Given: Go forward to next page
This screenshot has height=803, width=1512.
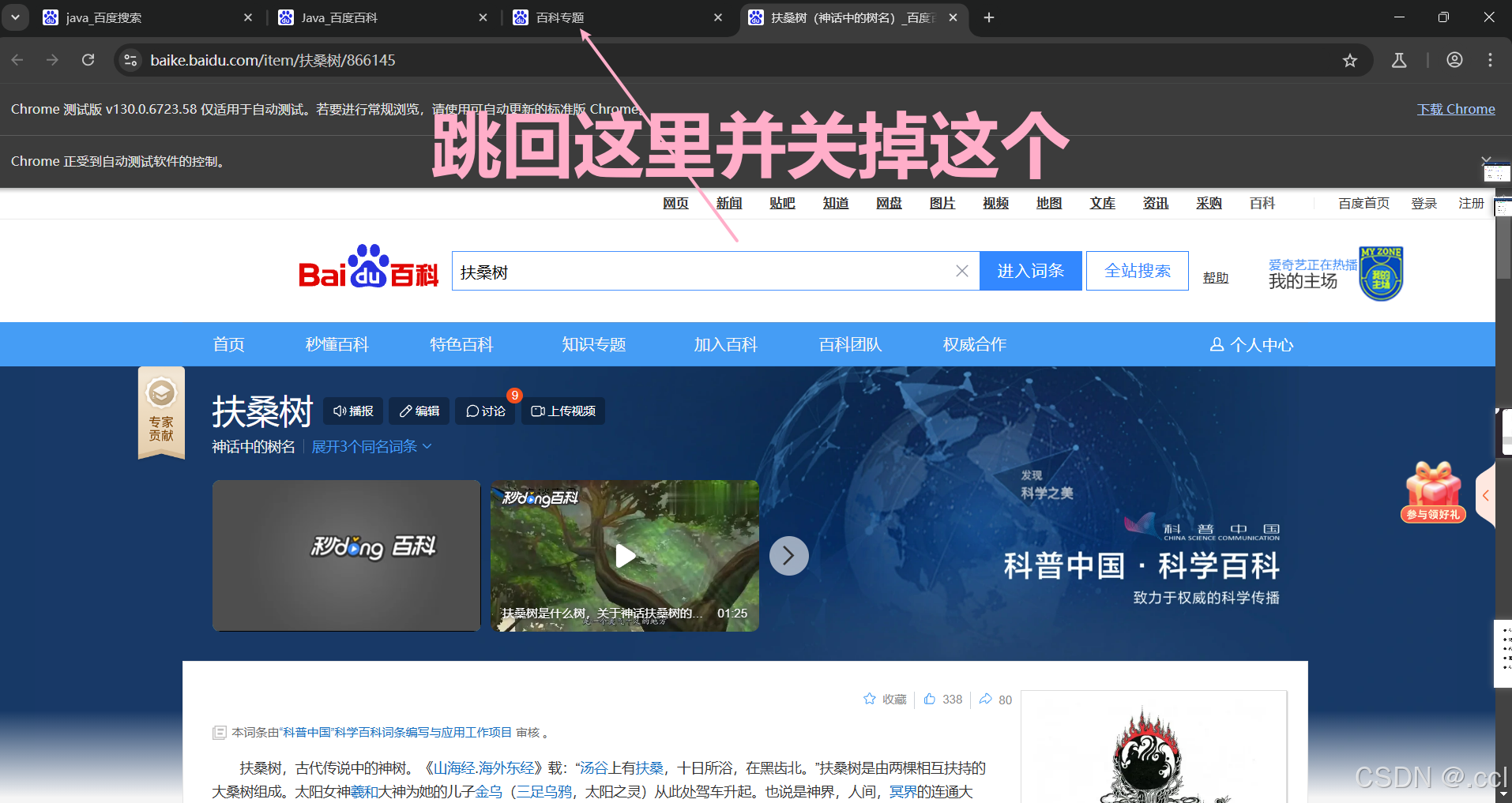Looking at the screenshot, I should click(53, 60).
